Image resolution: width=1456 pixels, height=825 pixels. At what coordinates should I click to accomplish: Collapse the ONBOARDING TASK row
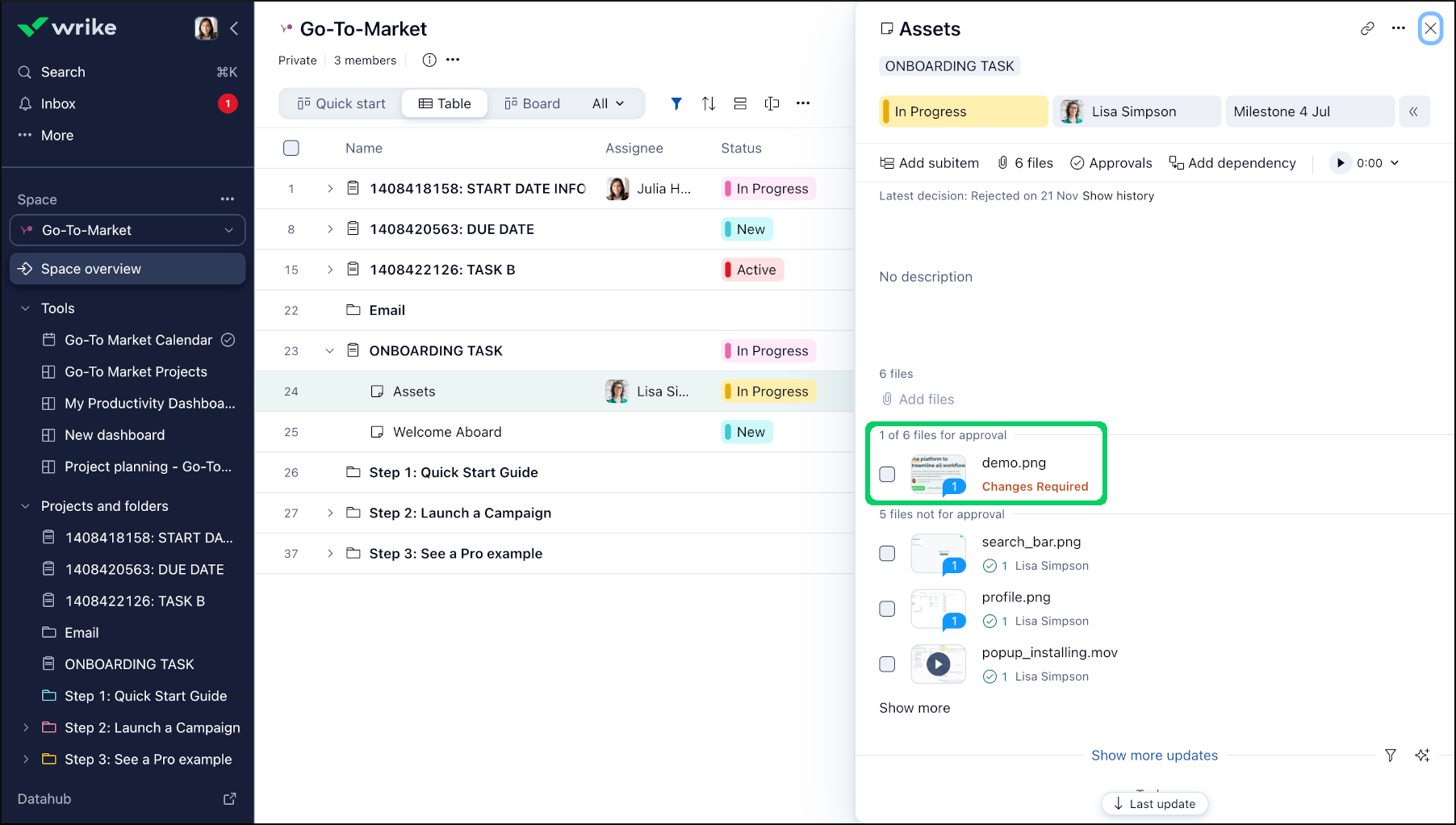(x=329, y=351)
